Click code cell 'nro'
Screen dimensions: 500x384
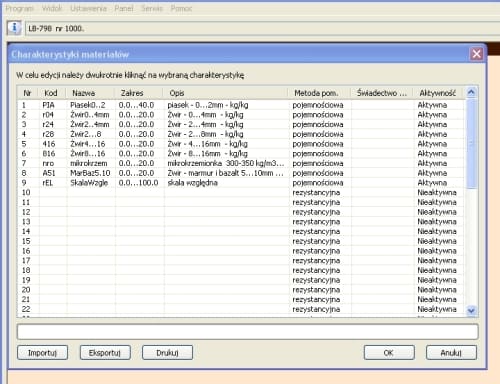point(48,163)
